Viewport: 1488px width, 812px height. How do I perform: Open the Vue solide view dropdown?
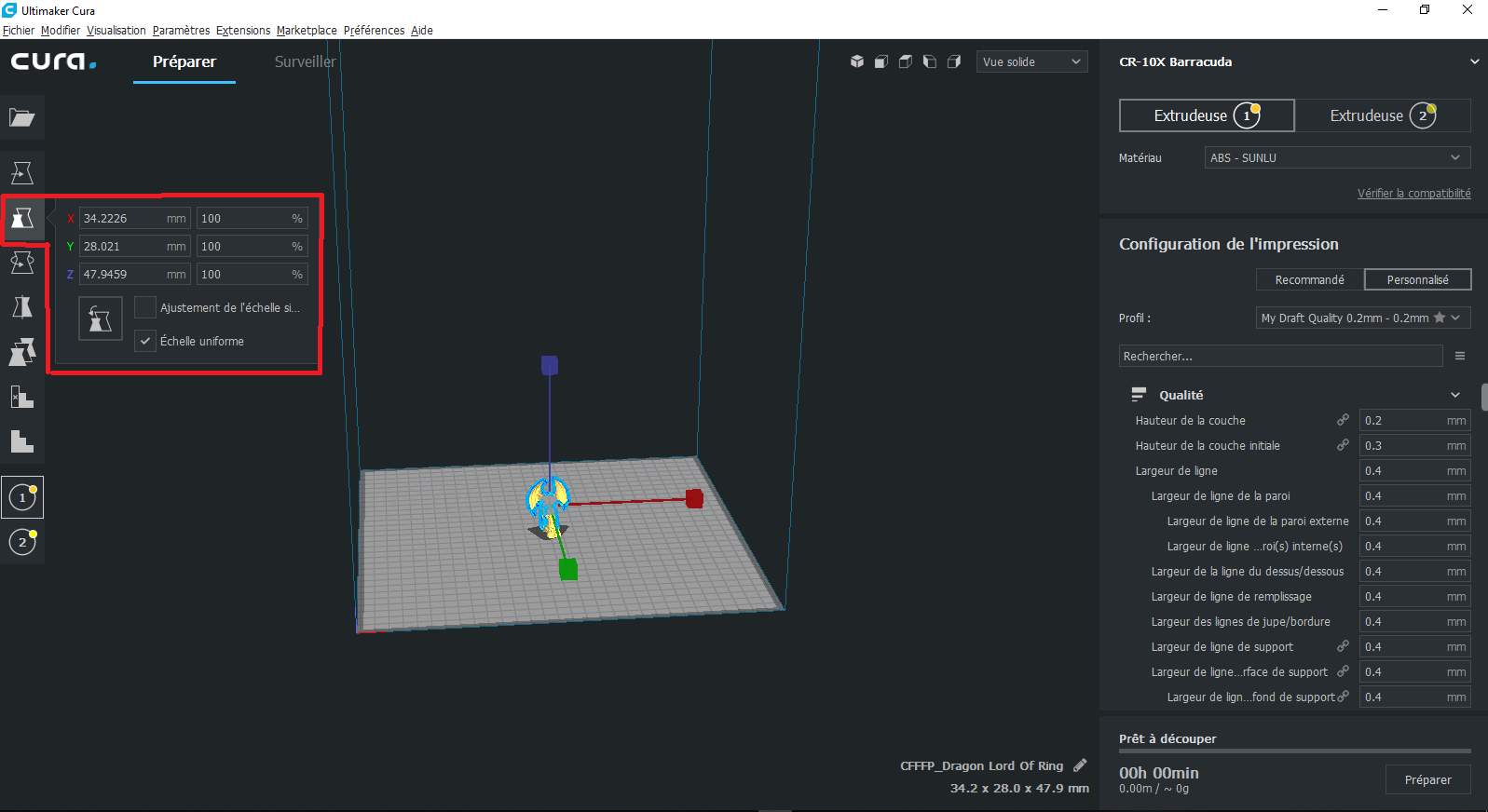click(x=1031, y=61)
